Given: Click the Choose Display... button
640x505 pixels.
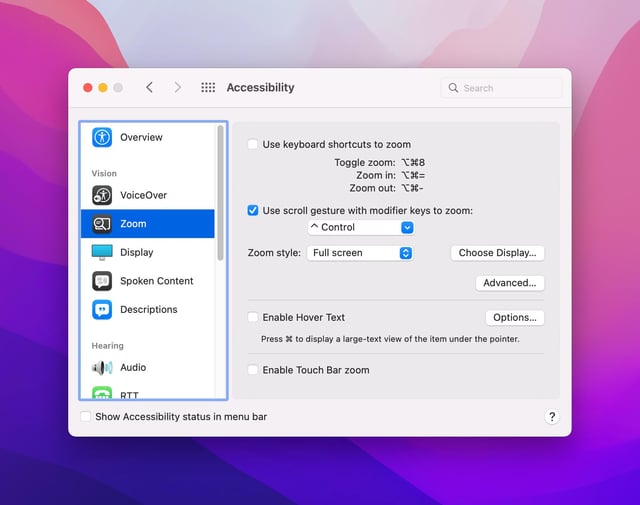Looking at the screenshot, I should [498, 253].
